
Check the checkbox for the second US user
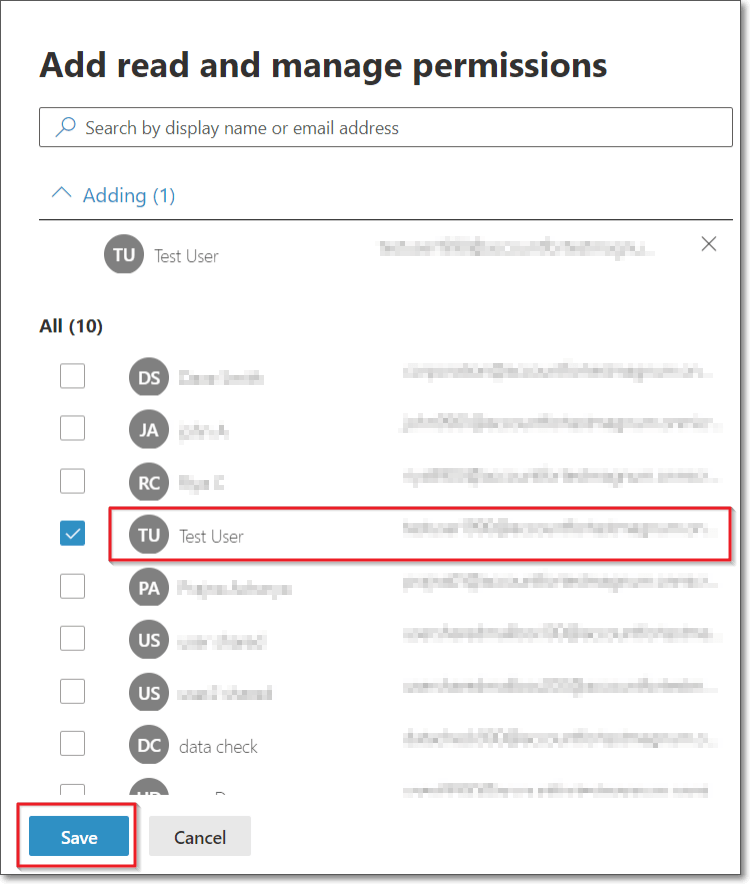click(72, 691)
